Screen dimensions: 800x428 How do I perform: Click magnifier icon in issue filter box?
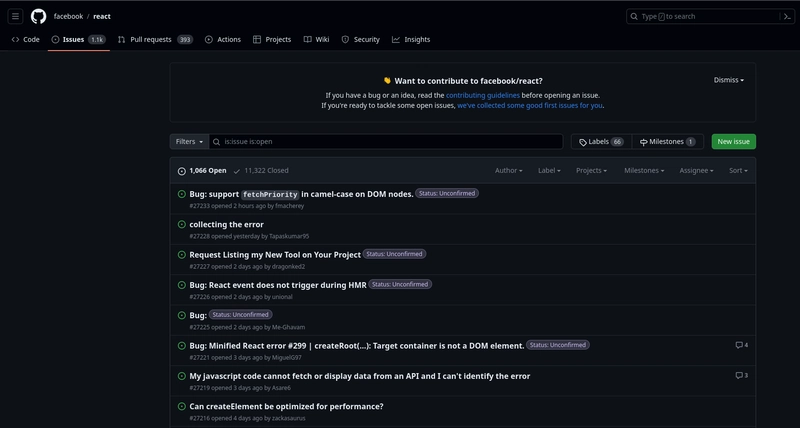(216, 142)
